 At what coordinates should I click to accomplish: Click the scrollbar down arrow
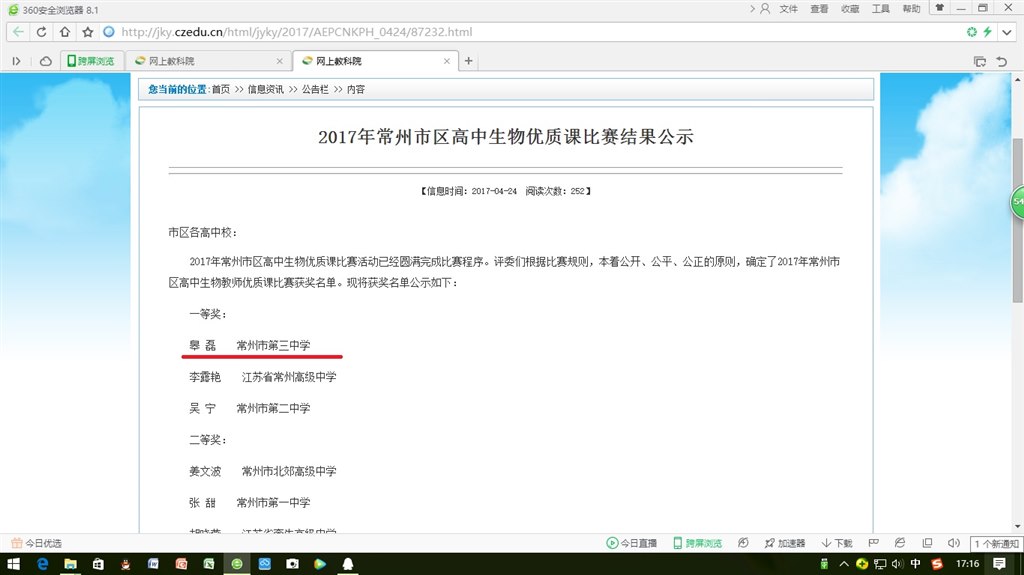point(1017,526)
